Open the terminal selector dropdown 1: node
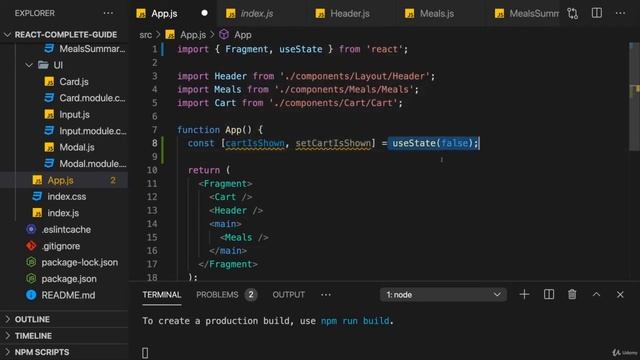The width and height of the screenshot is (640, 360). tap(443, 295)
